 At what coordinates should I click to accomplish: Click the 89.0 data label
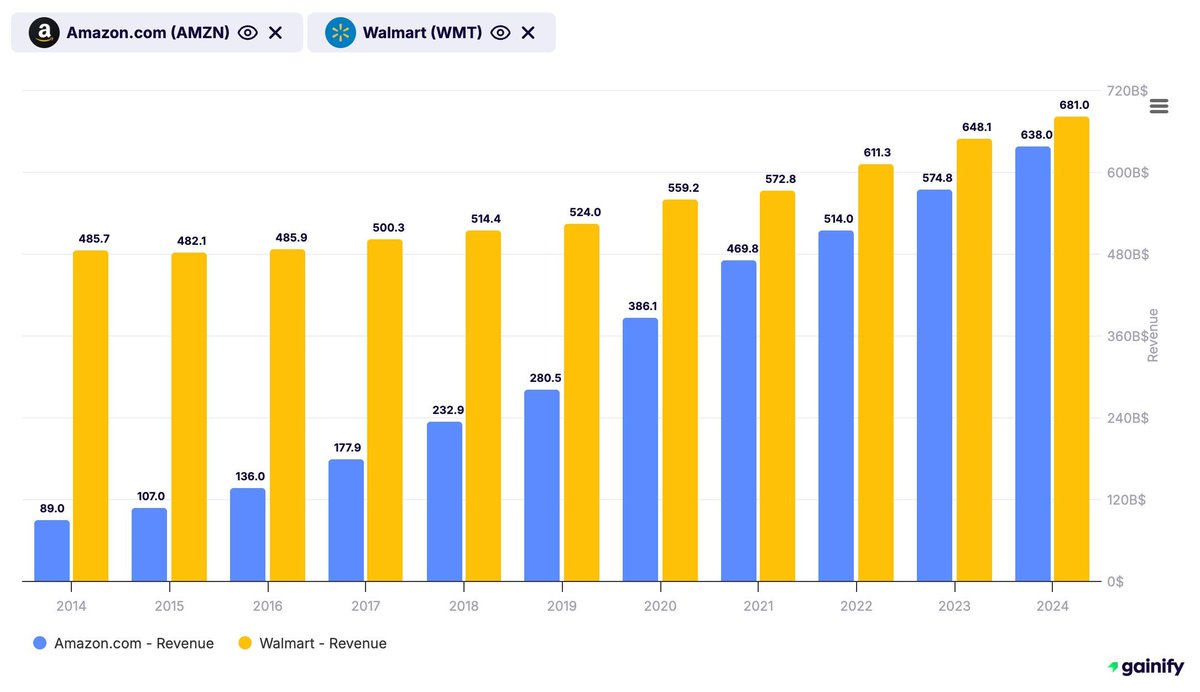[52, 508]
